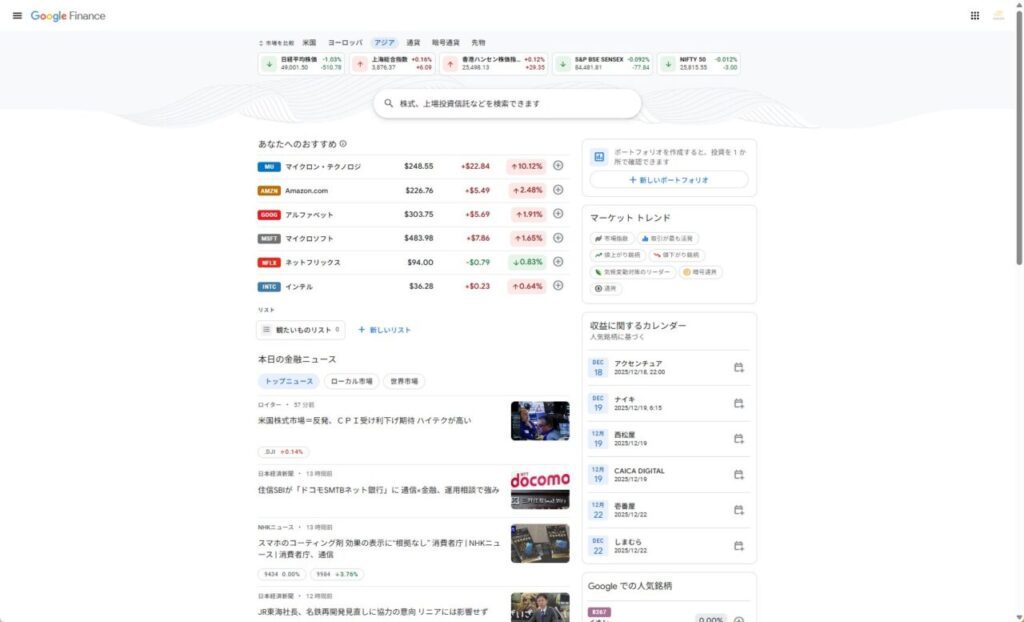Add しまむら earnings to calendar
Screen dimensions: 1024x622
pos(739,546)
